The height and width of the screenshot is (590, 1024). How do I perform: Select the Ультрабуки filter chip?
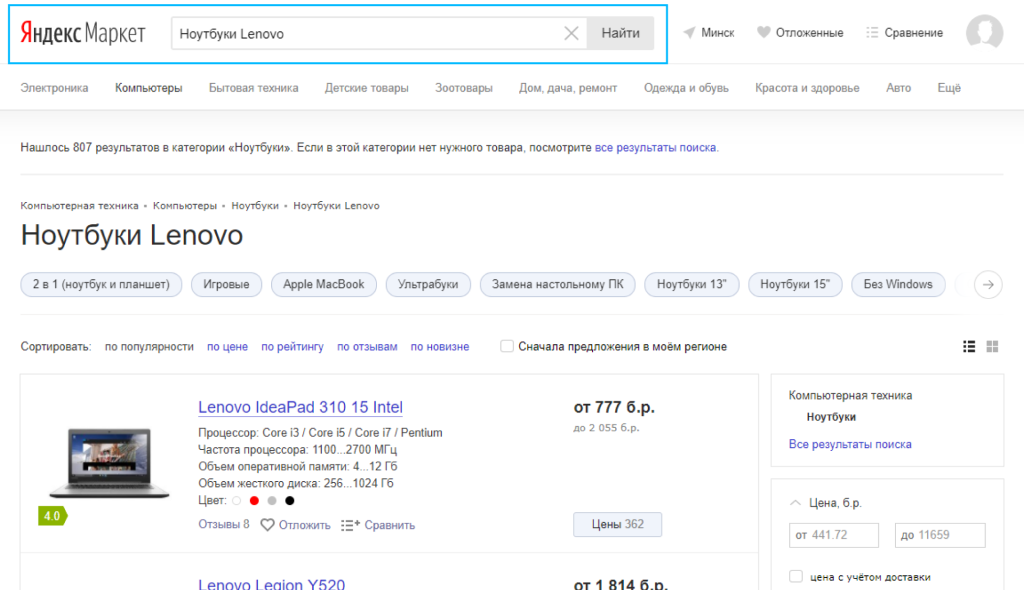click(x=428, y=284)
